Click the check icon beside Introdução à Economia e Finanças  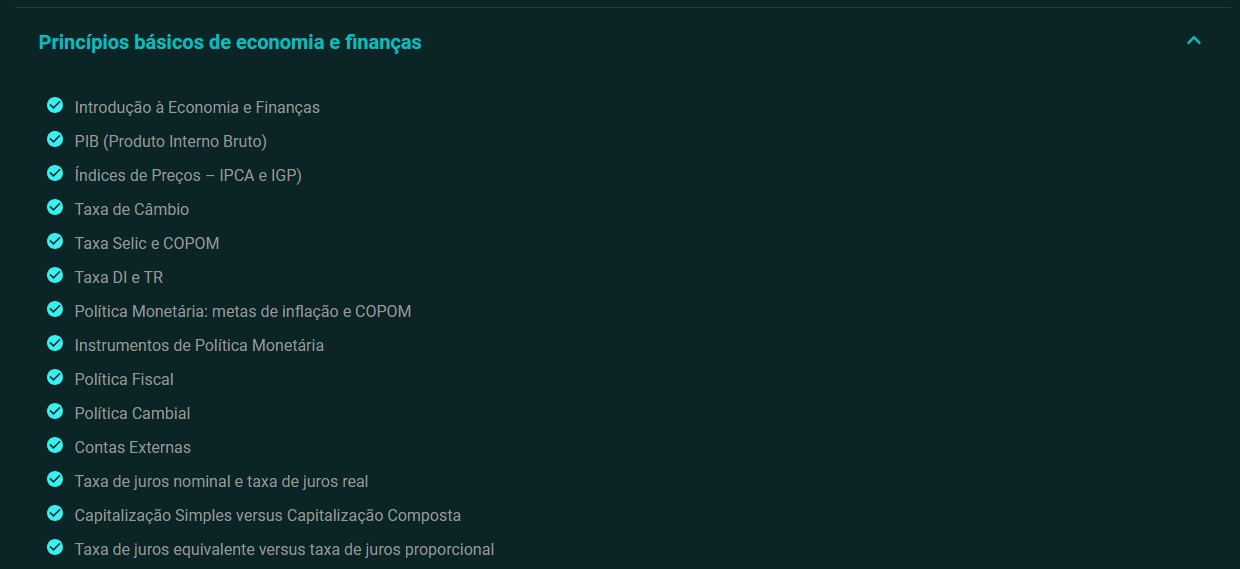tap(55, 105)
